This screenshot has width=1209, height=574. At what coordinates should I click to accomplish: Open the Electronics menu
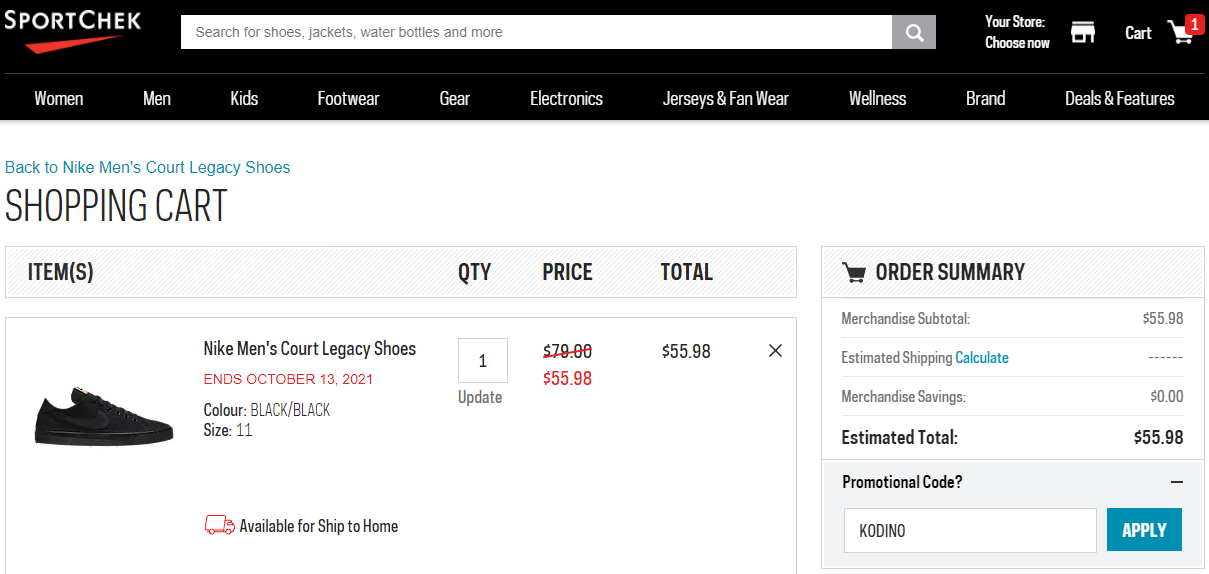[567, 98]
